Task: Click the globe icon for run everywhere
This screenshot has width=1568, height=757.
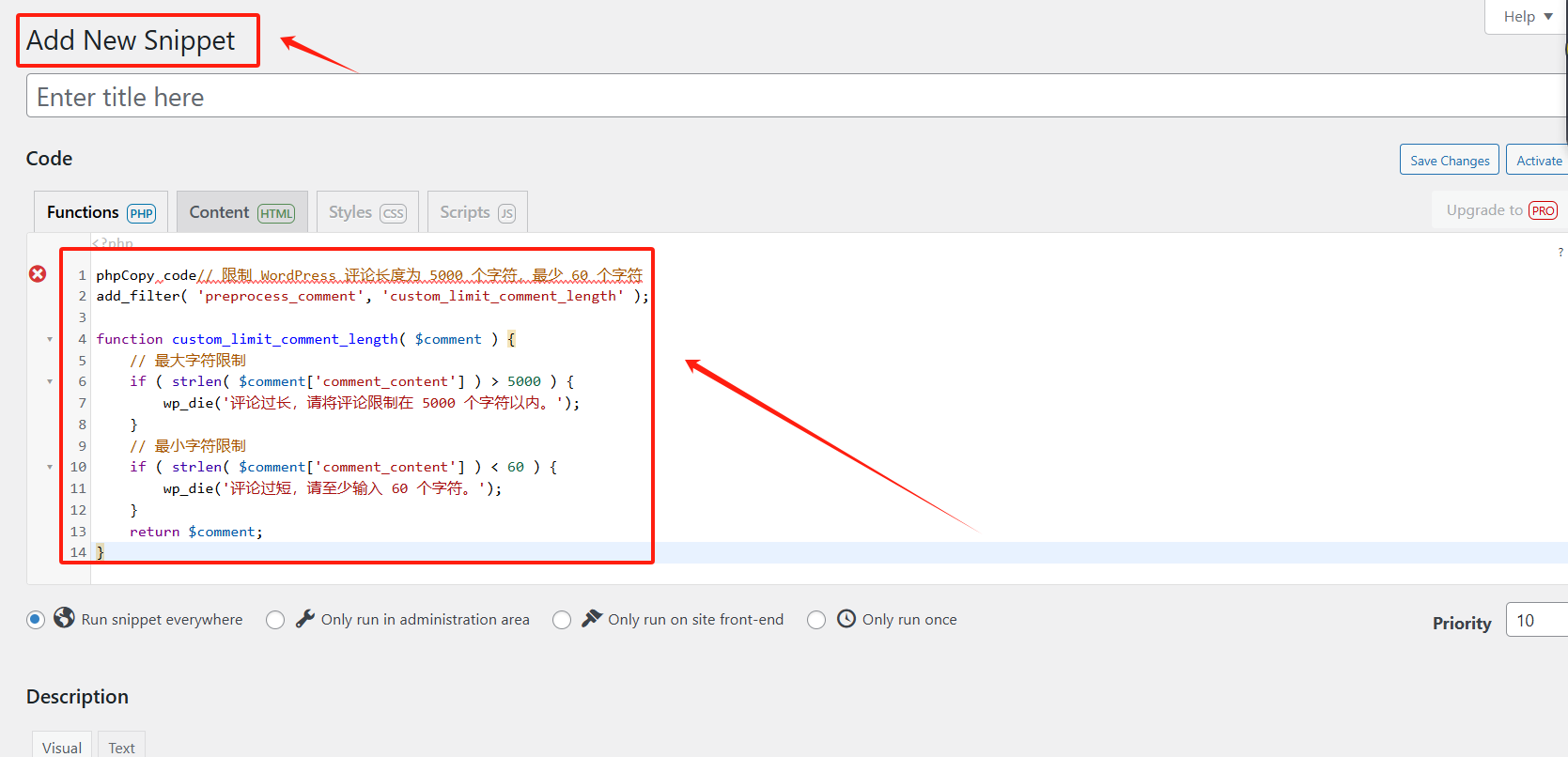Action: pyautogui.click(x=64, y=617)
